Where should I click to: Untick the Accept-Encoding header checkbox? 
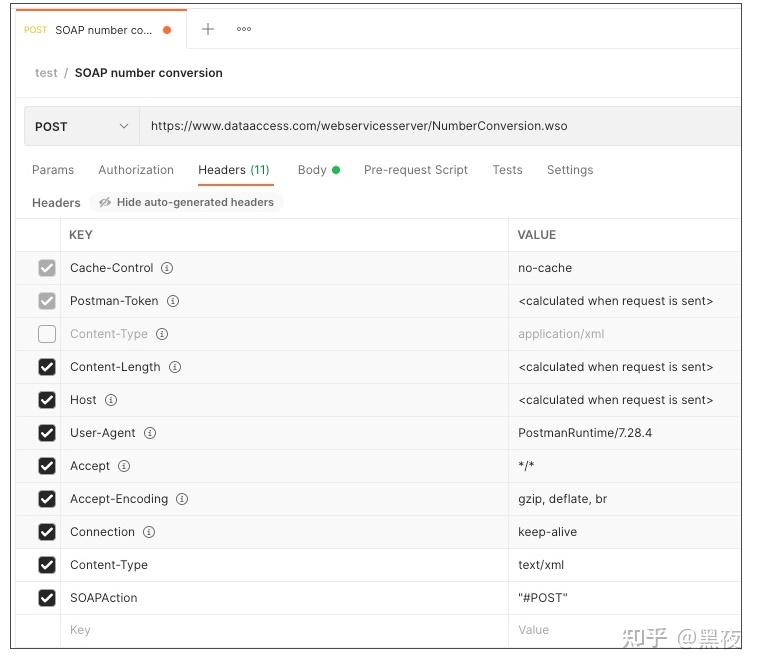coord(47,499)
